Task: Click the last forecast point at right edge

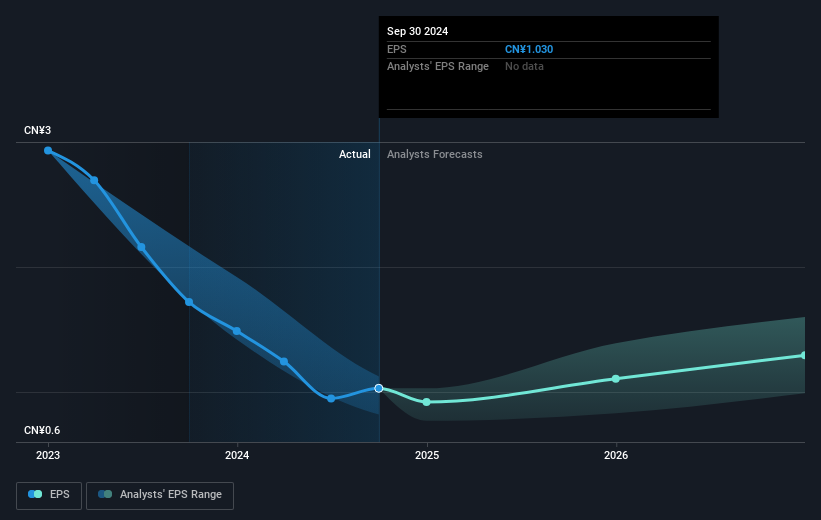Action: [804, 356]
